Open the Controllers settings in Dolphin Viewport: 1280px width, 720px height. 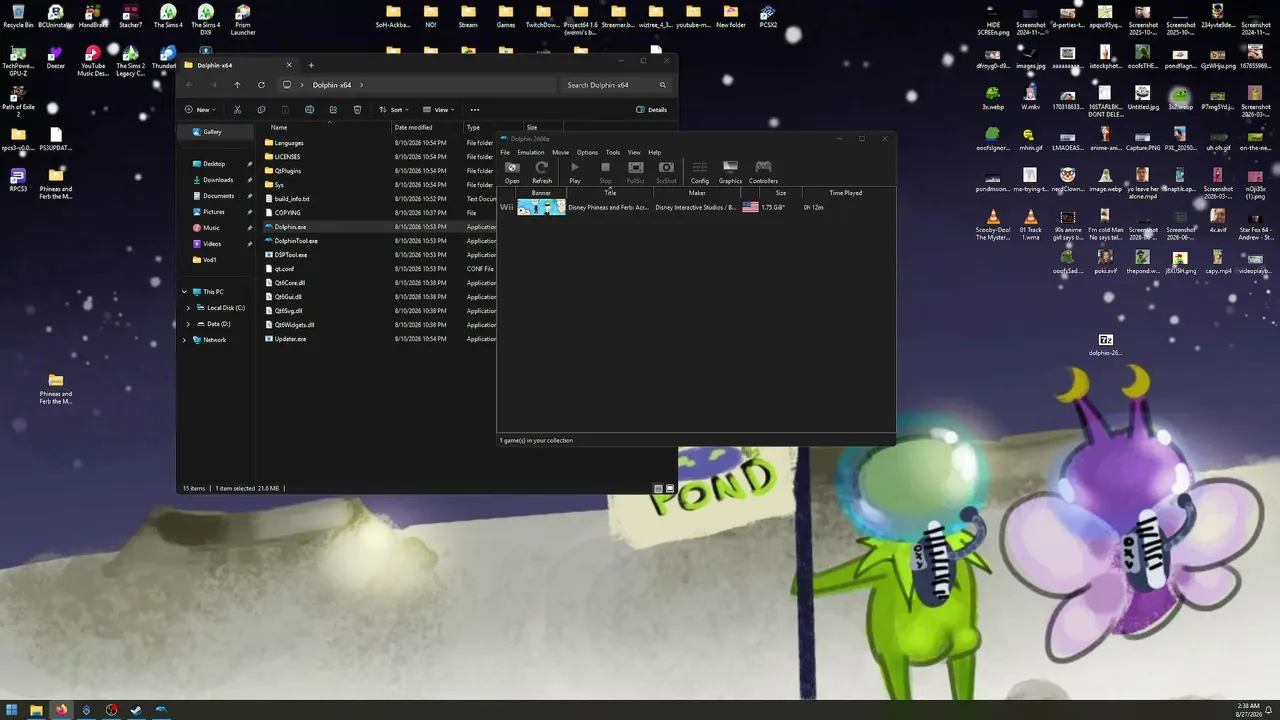point(763,172)
